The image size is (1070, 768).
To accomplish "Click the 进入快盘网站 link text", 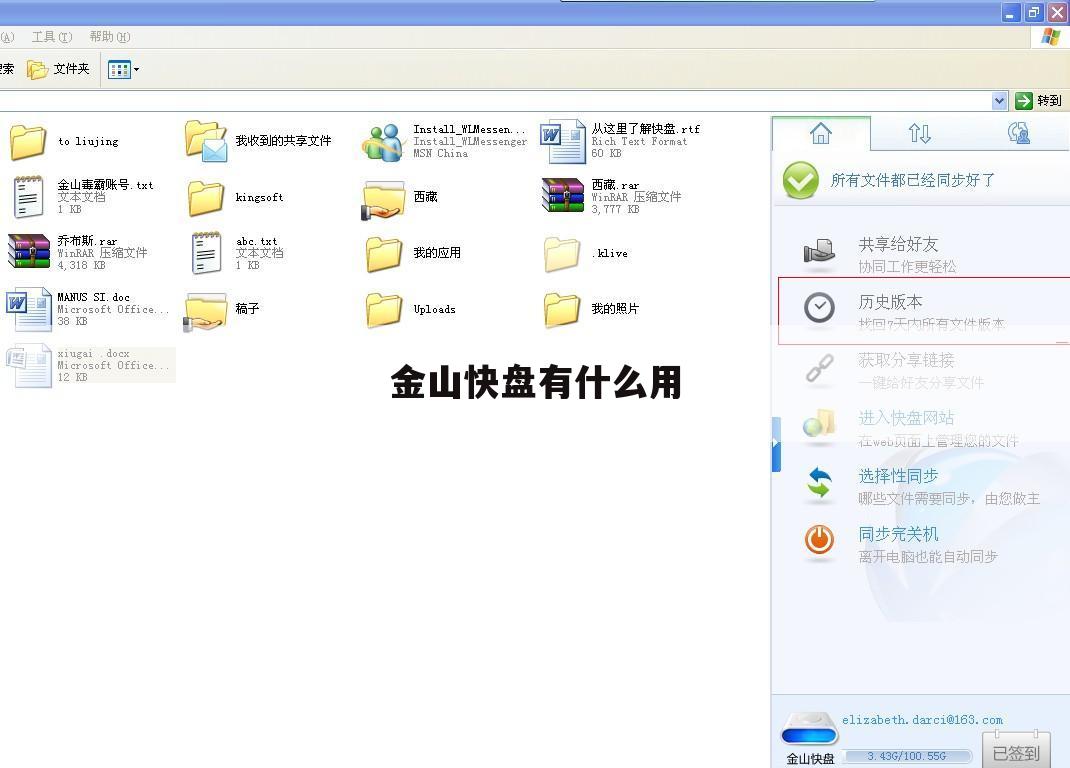I will (x=906, y=418).
